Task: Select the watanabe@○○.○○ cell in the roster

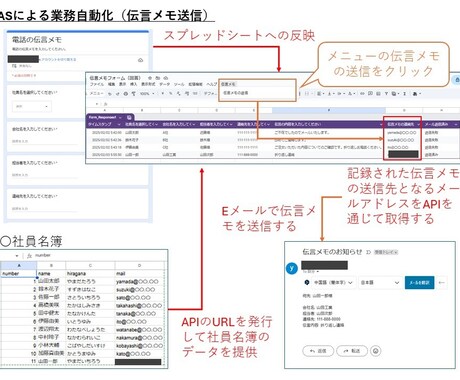Action: pyautogui.click(x=139, y=330)
